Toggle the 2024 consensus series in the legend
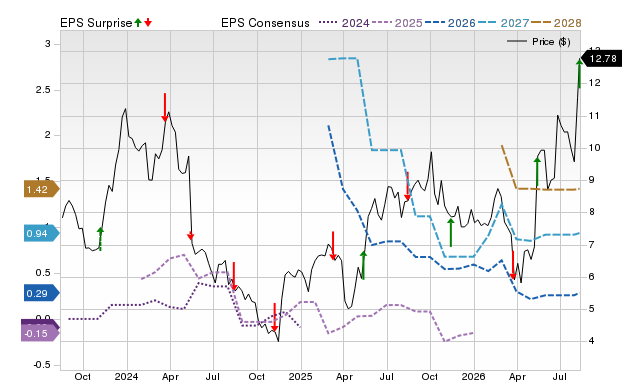Viewport: 640px width, 382px height. coord(344,23)
